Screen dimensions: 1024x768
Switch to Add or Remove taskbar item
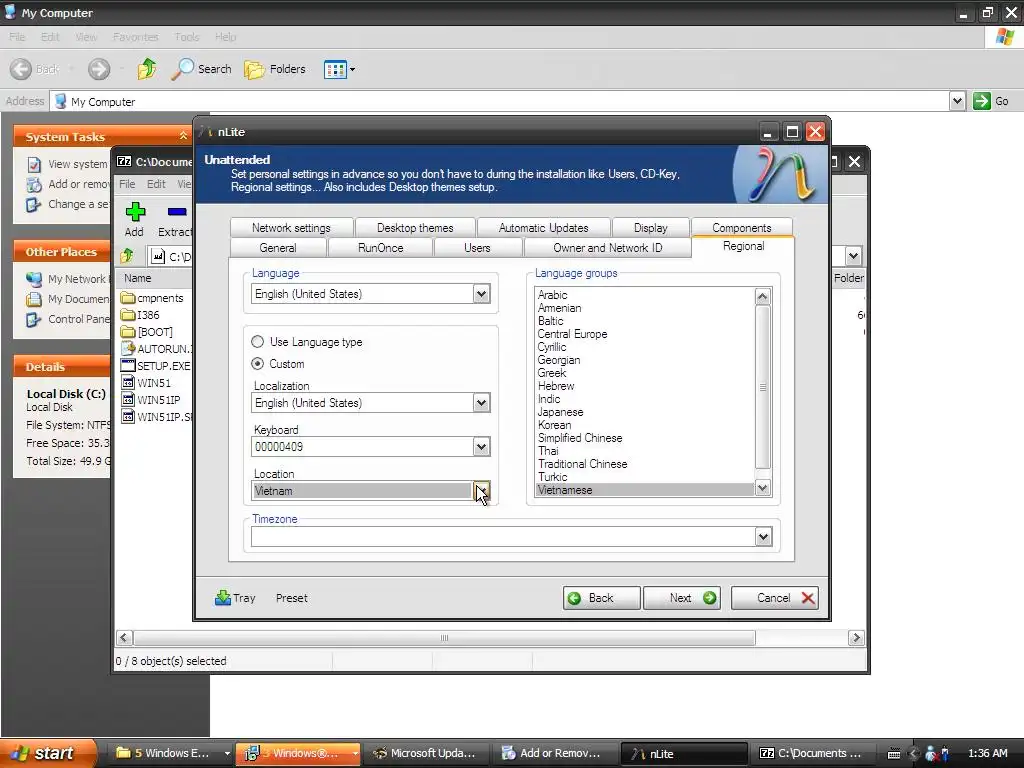(x=552, y=753)
